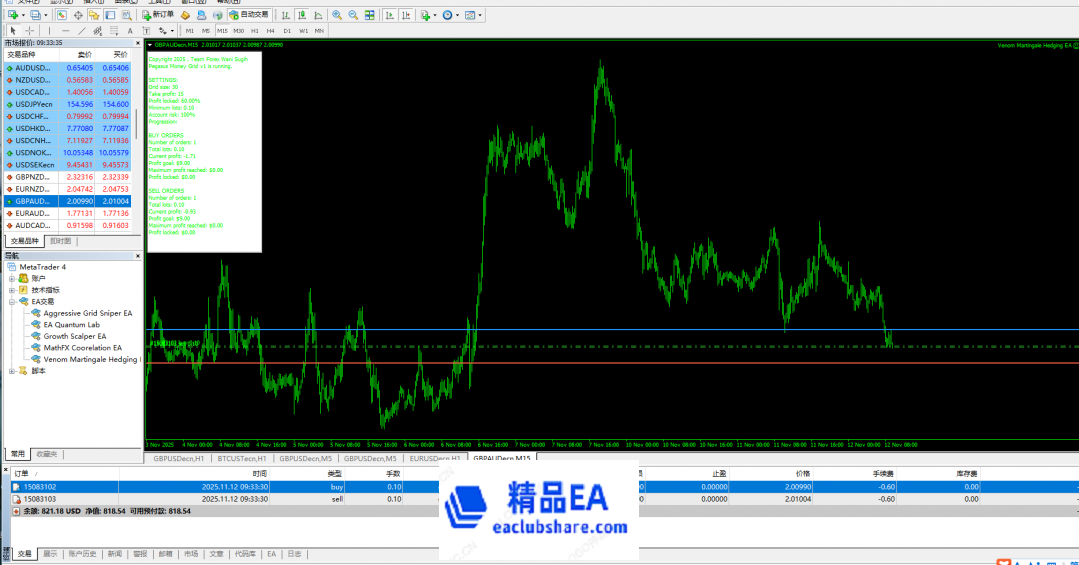Open the BTCUSTecn,H1 chart tab
1079x565 pixels.
click(240, 458)
